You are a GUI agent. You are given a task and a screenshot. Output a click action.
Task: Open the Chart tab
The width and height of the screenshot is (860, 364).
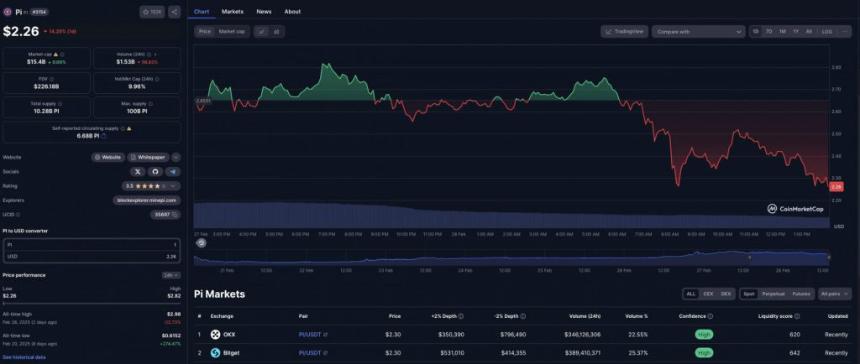point(201,12)
